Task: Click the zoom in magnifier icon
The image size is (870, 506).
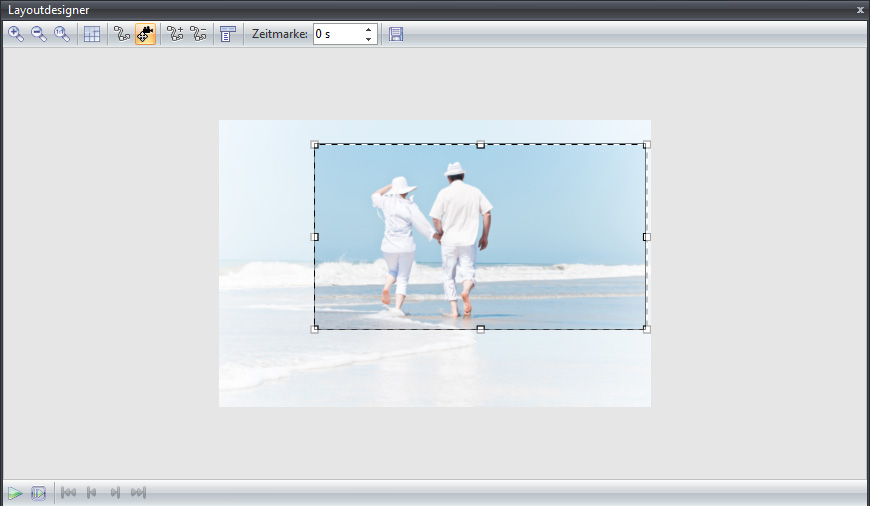Action: coord(16,34)
